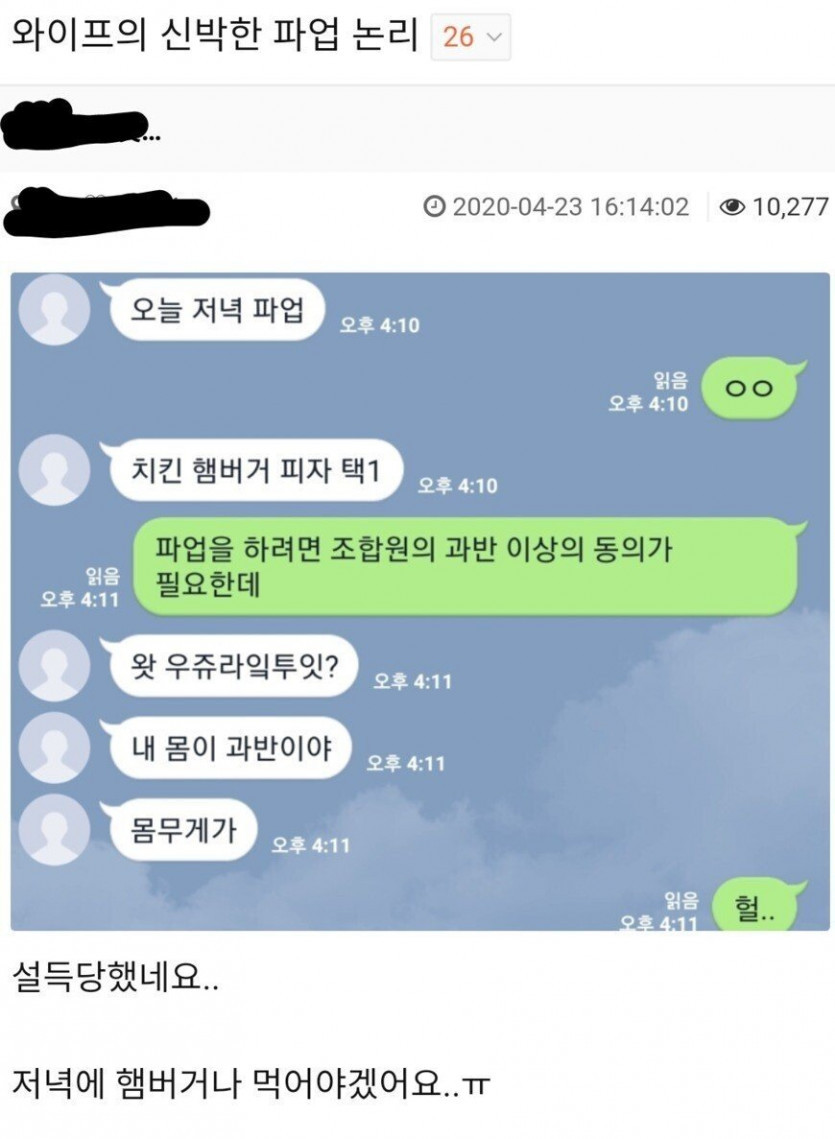Expand the 26 comments dropdown
Screen dimensions: 835x1139
pyautogui.click(x=471, y=36)
